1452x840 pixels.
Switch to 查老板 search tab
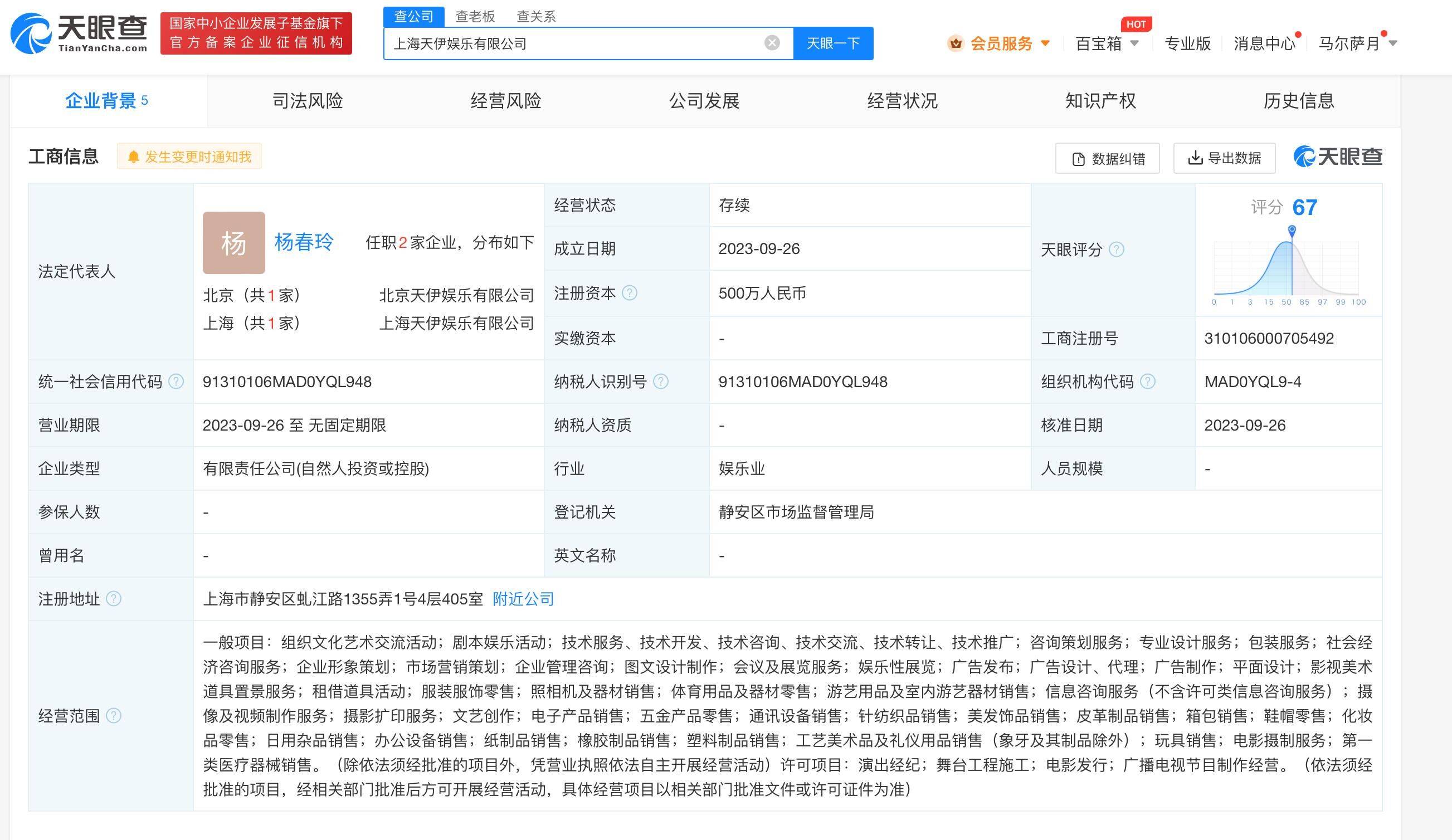tap(475, 16)
